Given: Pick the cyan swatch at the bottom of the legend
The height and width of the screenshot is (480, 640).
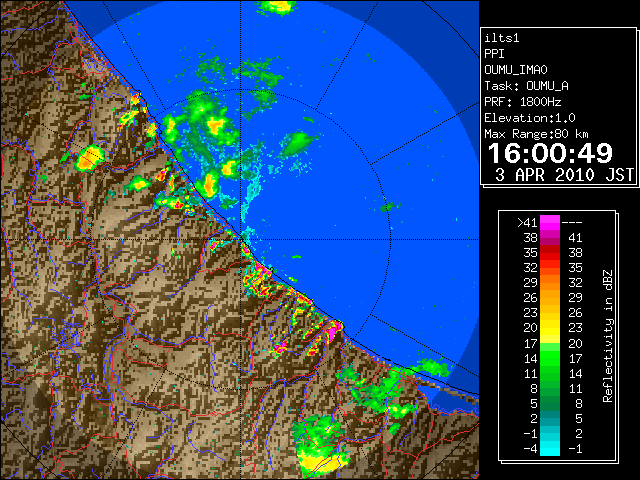Looking at the screenshot, I should tap(550, 449).
